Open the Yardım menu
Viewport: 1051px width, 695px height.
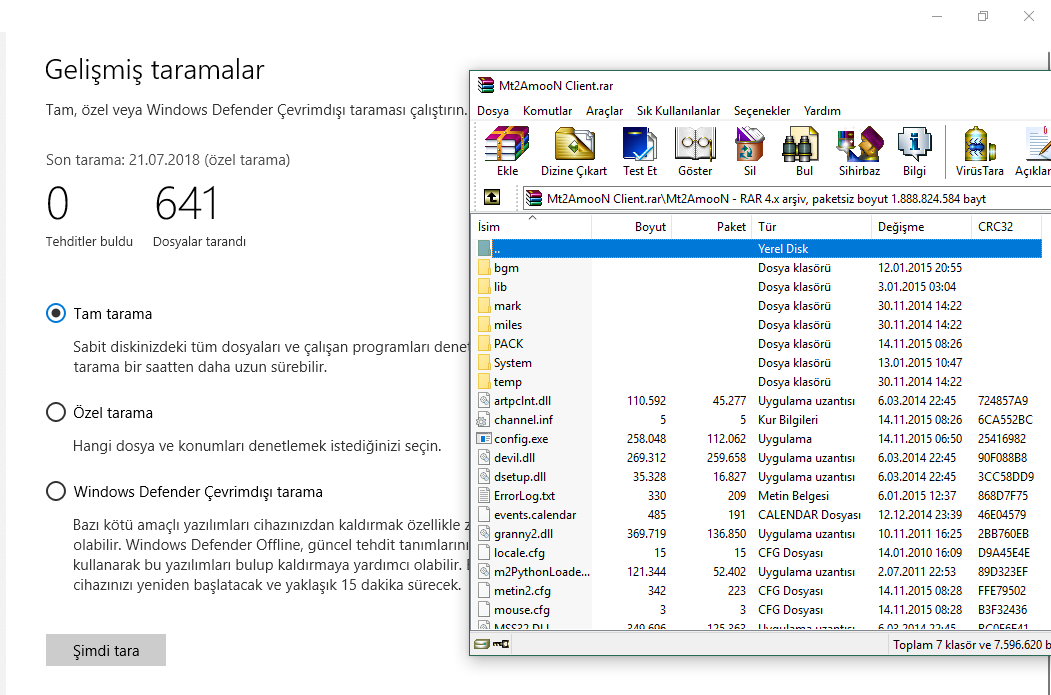point(822,111)
